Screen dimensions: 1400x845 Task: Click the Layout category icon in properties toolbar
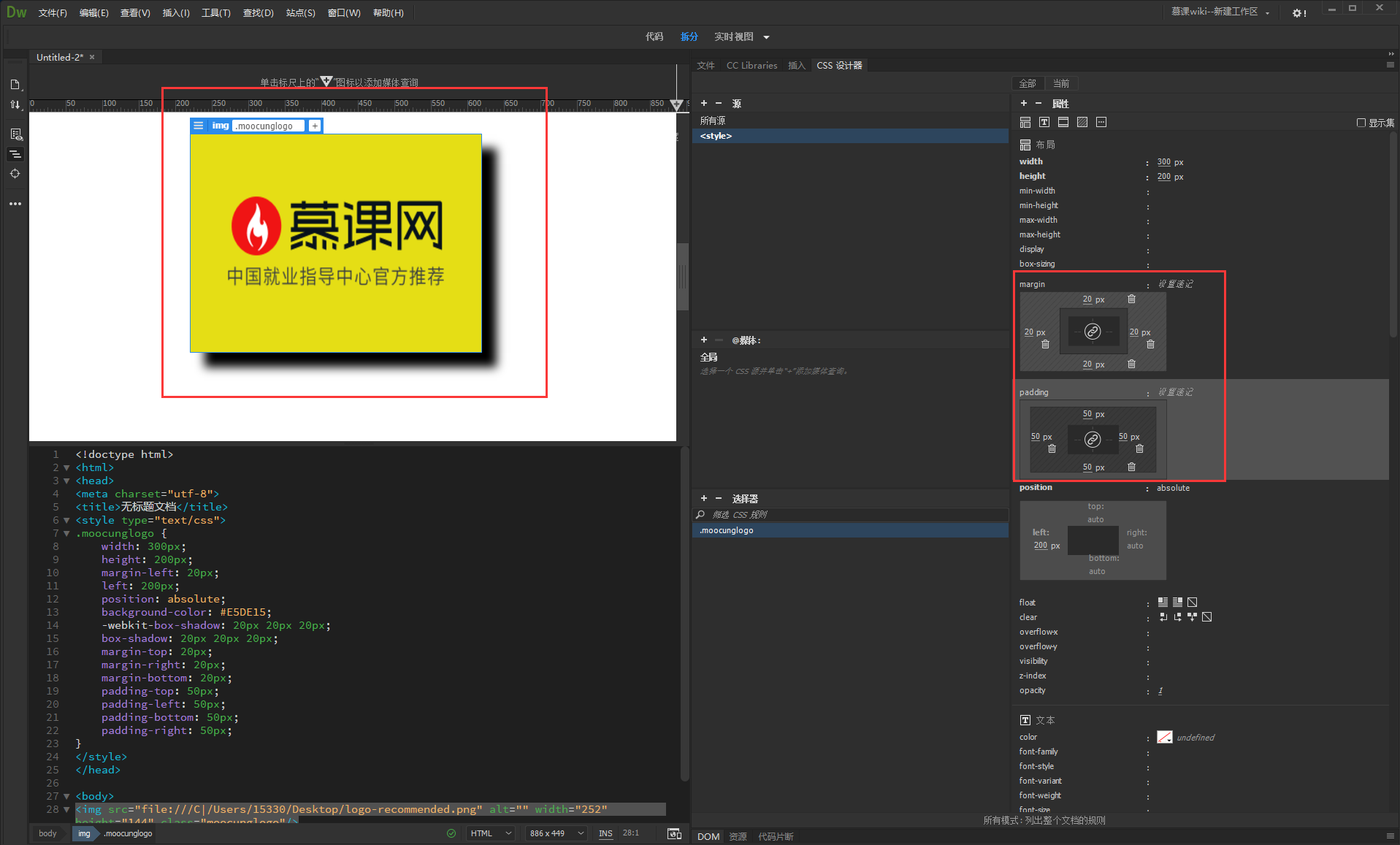(x=1025, y=122)
